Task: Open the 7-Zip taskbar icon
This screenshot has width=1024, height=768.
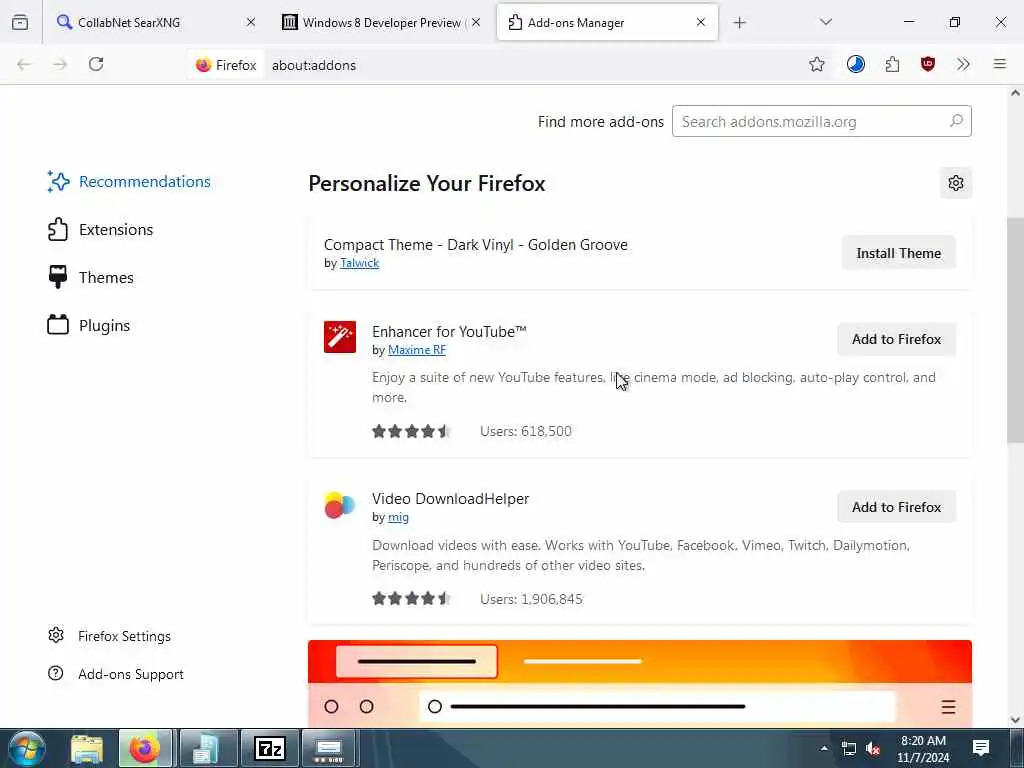Action: point(270,748)
